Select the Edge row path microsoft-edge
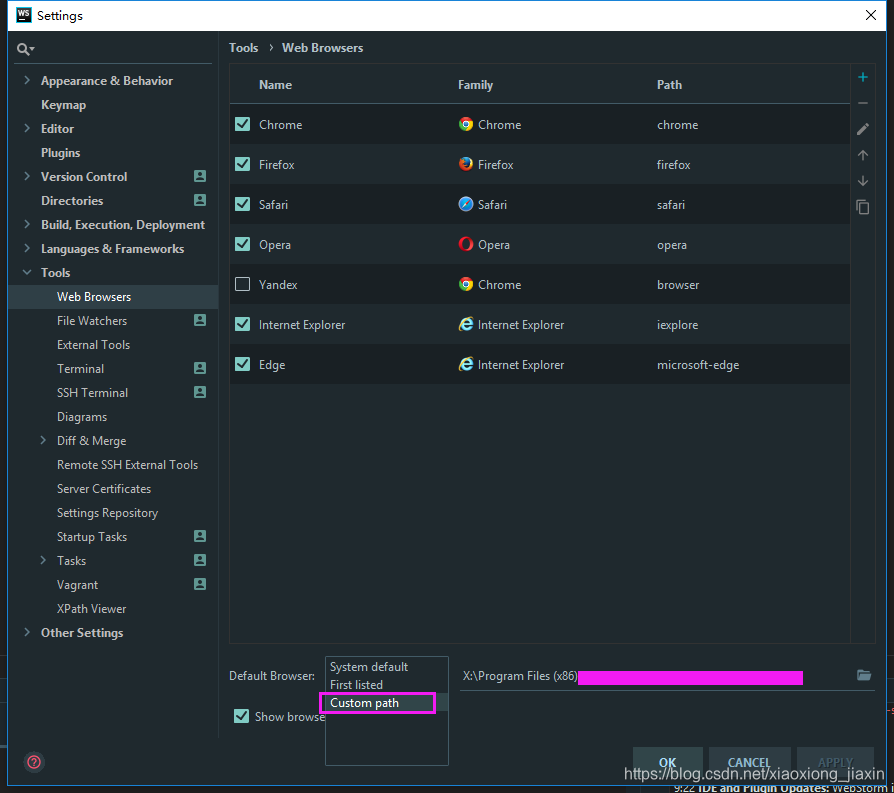The height and width of the screenshot is (793, 894). 698,365
